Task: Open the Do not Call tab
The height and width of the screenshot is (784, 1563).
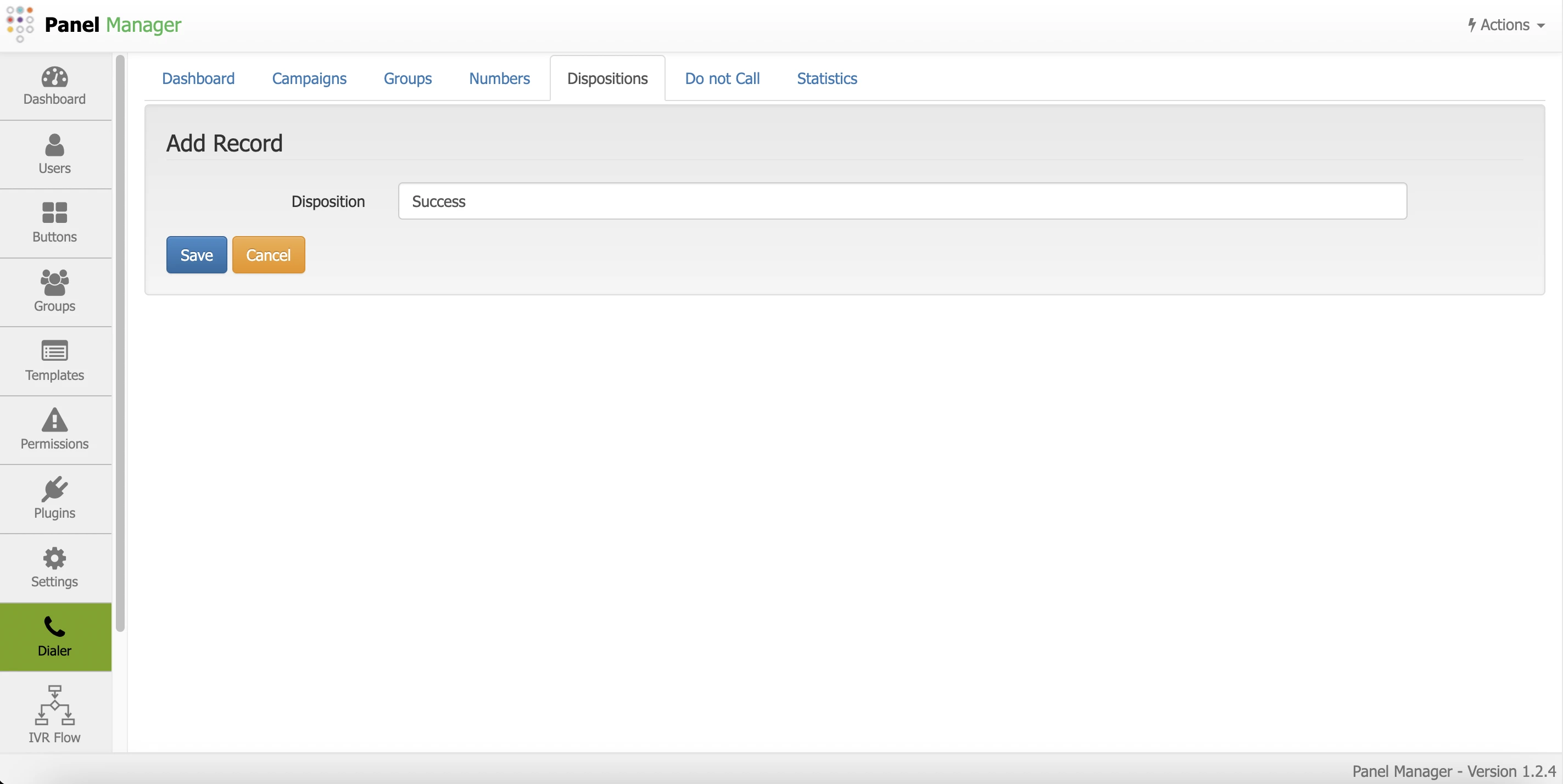Action: pos(722,79)
